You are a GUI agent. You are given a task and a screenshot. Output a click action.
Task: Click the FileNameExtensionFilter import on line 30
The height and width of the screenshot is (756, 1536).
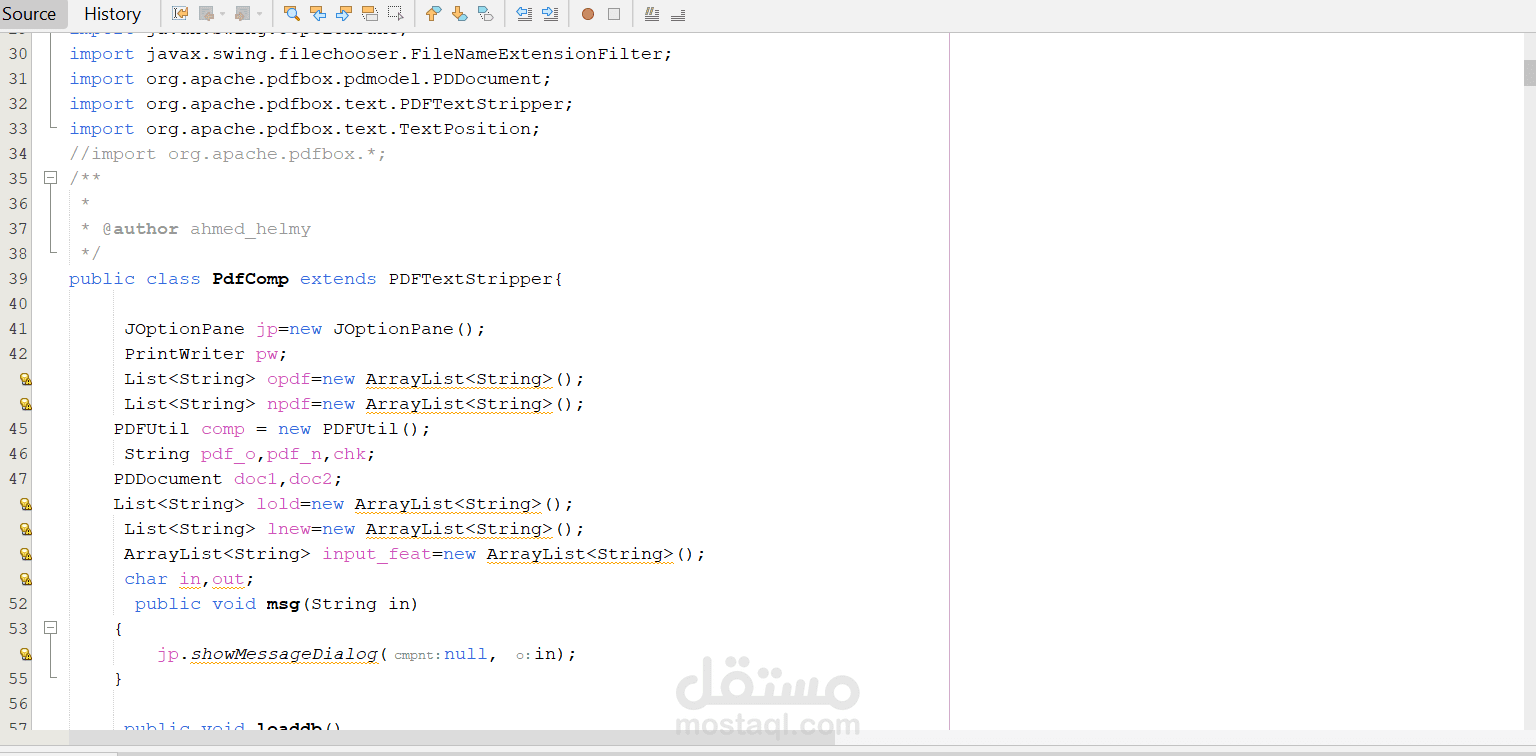(x=371, y=54)
